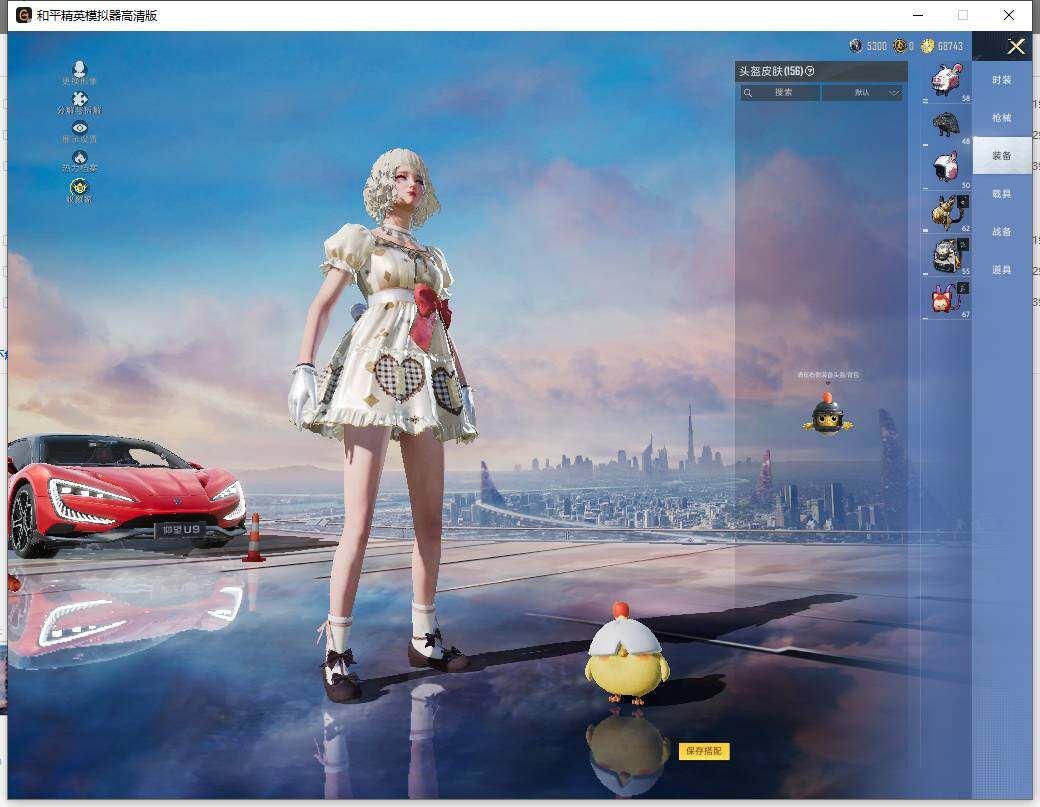Click the 保存搭配 yellow button
The height and width of the screenshot is (807, 1040).
point(704,751)
